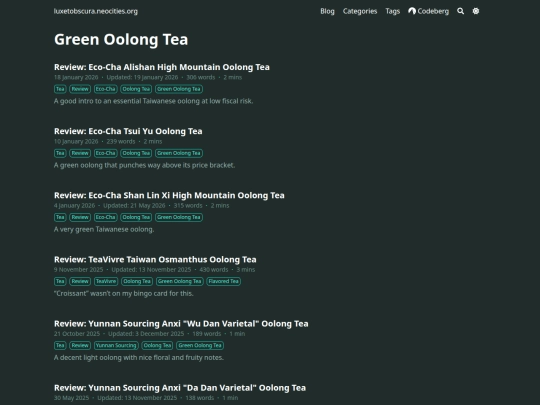Image resolution: width=540 pixels, height=405 pixels.
Task: Toggle the light/dark theme sun icon
Action: [x=476, y=11]
